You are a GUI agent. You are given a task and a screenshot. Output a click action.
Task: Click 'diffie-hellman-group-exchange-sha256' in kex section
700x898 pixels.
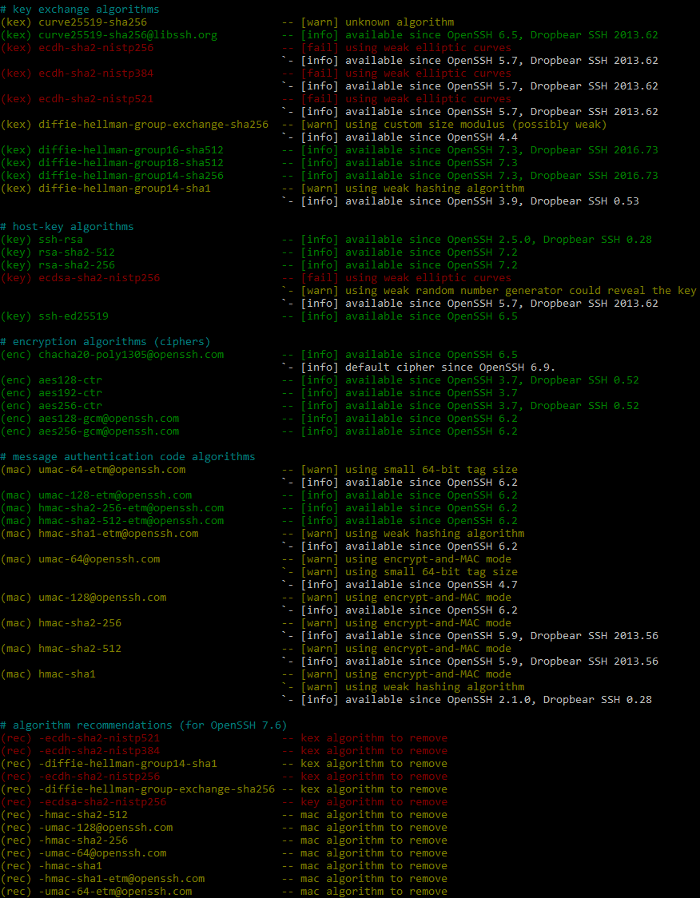(153, 124)
